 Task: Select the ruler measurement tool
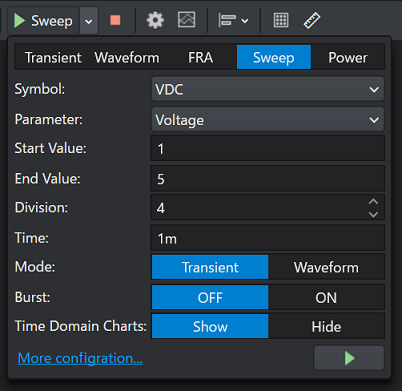312,20
